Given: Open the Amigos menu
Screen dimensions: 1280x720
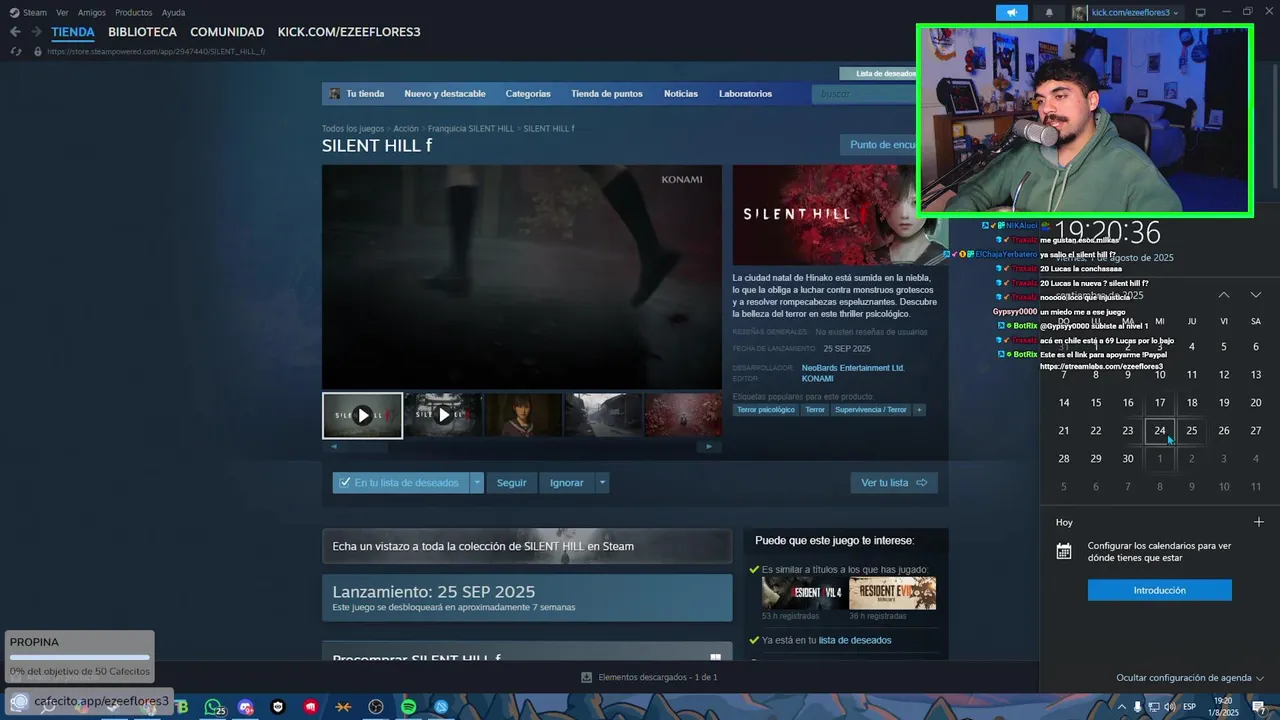Looking at the screenshot, I should click(x=92, y=12).
